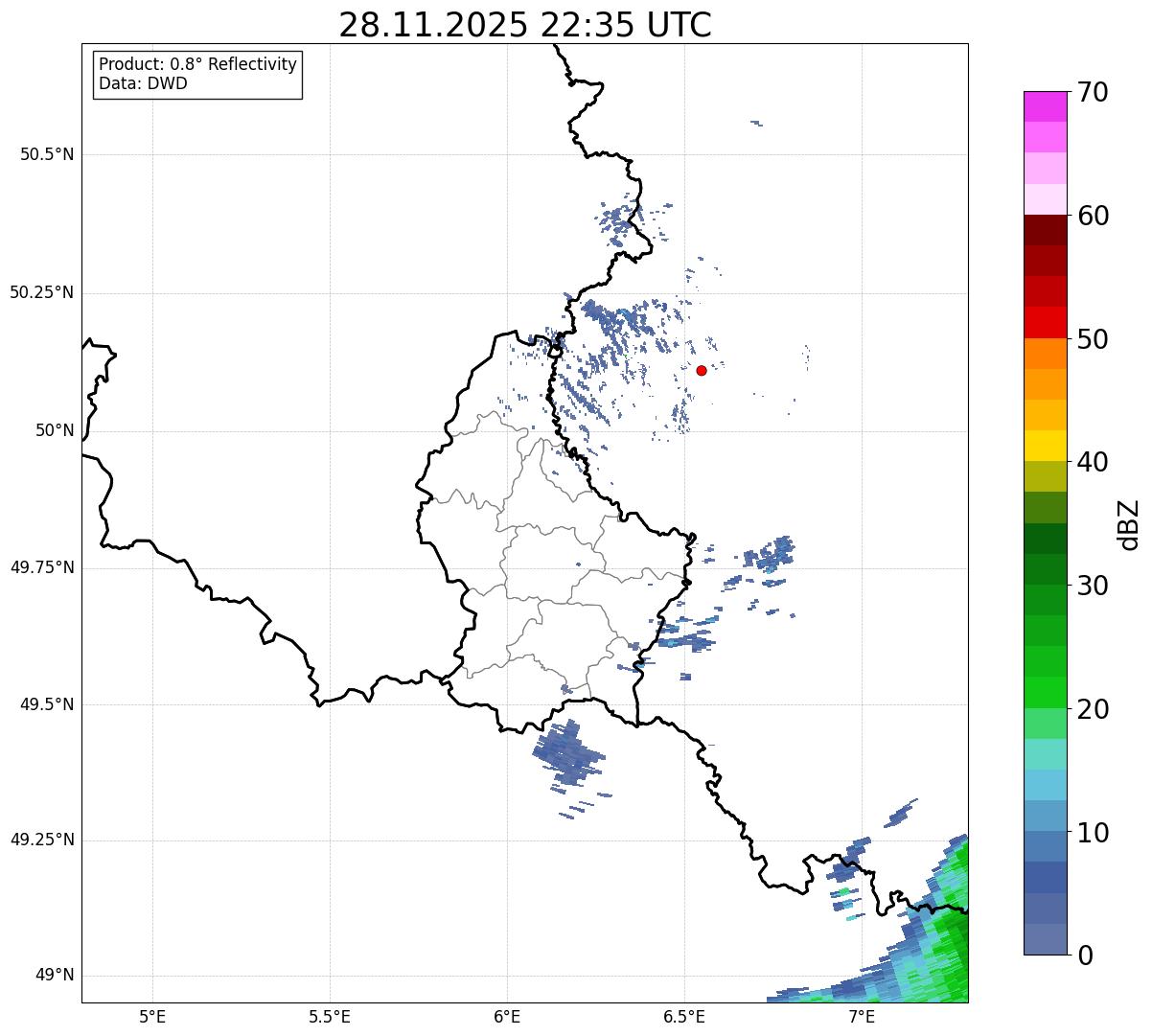Click the 'Data: DWD' label

pos(143,83)
